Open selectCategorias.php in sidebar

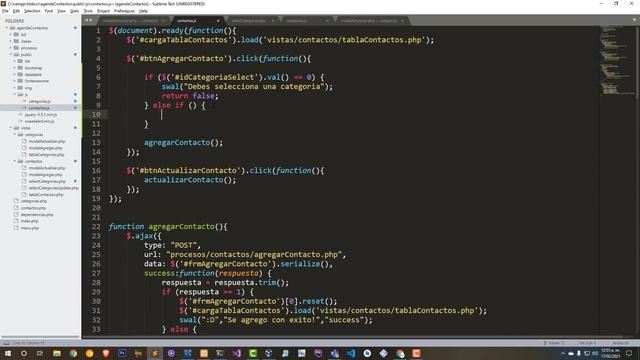coord(47,181)
